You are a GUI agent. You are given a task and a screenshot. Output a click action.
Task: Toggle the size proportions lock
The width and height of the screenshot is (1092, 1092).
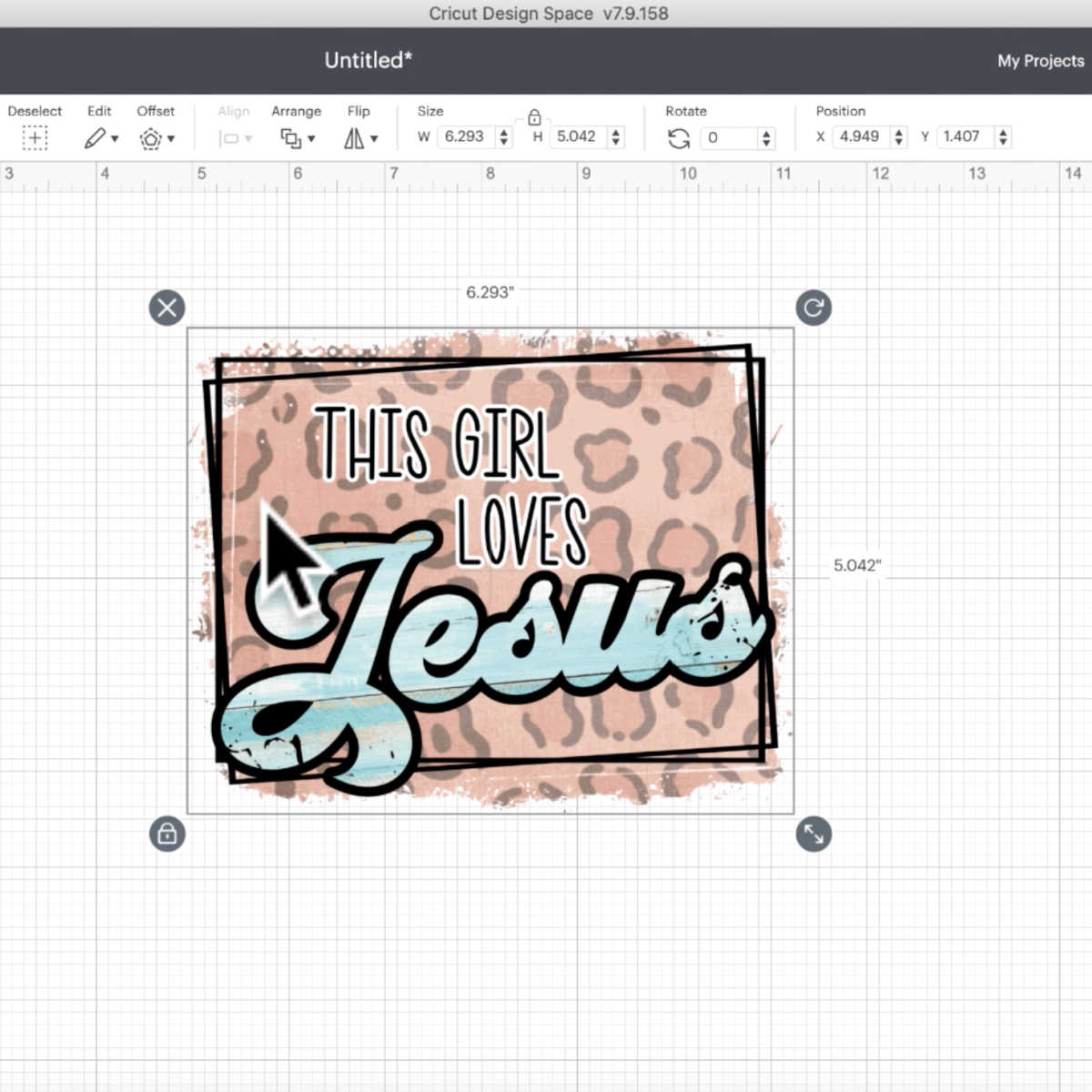coord(534,117)
